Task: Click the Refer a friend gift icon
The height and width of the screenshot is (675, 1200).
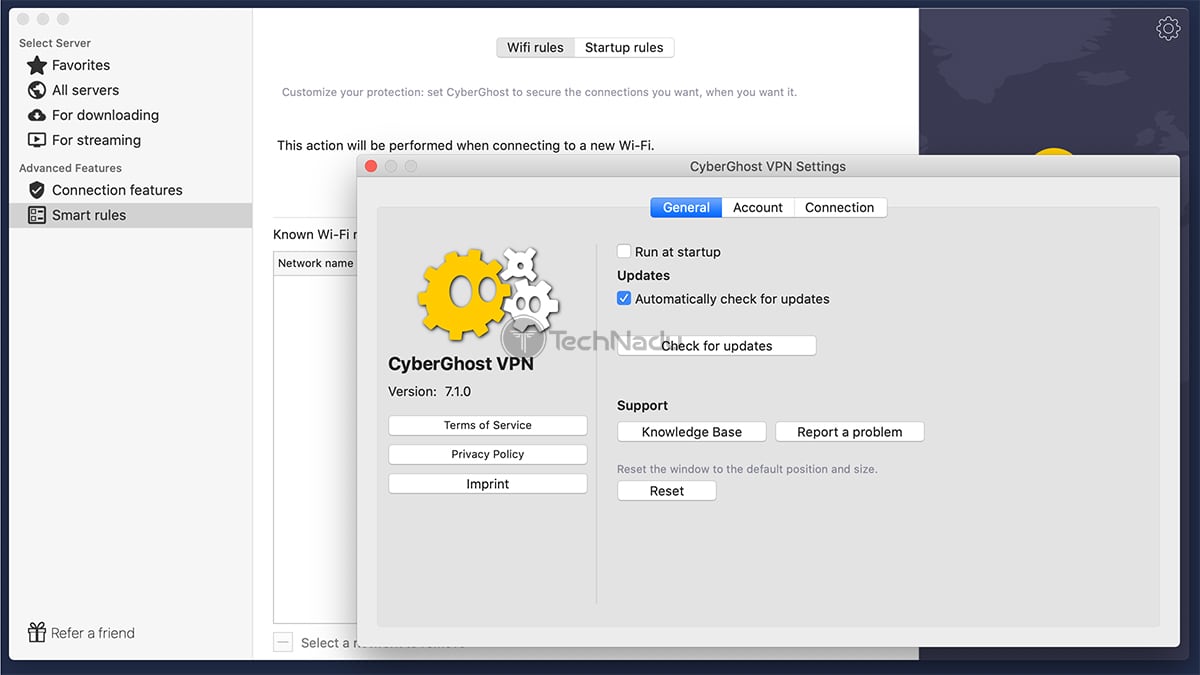Action: pos(37,632)
